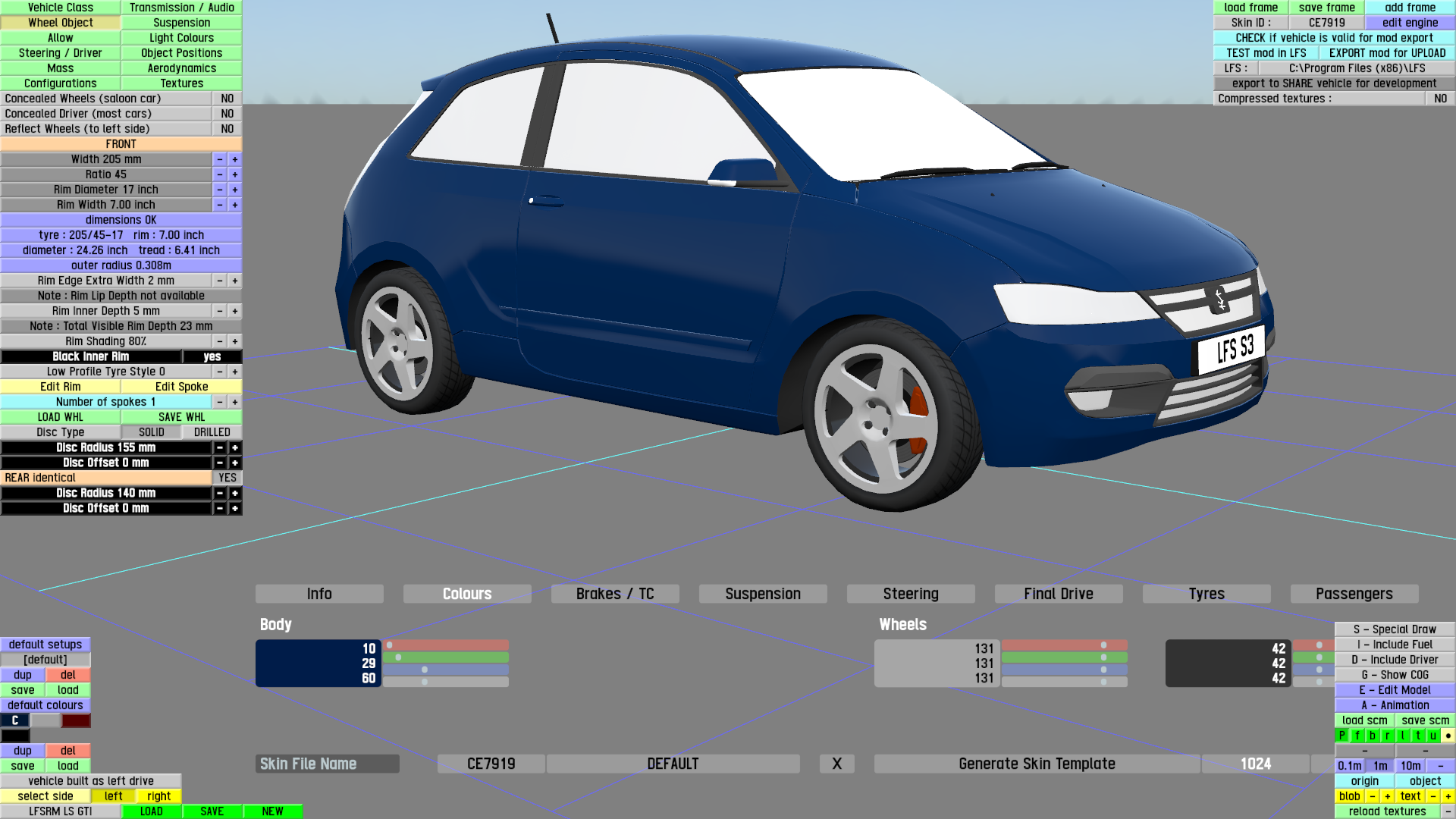Image resolution: width=1456 pixels, height=819 pixels.
Task: Click Generate Skin Template button
Action: [x=1036, y=764]
